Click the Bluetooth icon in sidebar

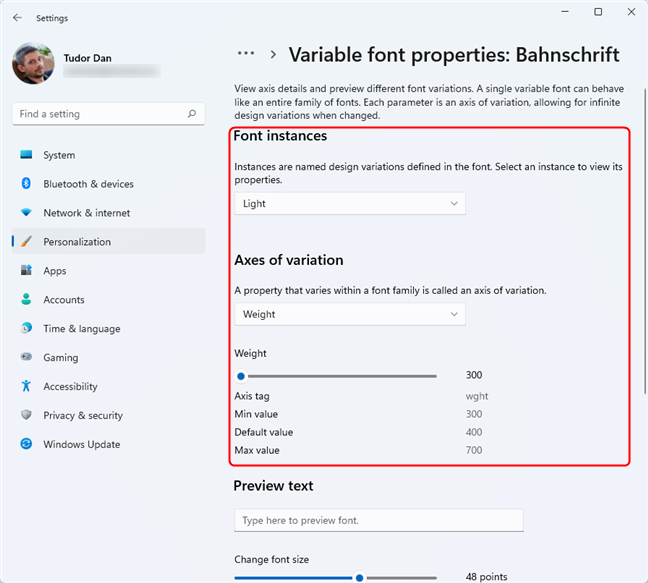tap(26, 183)
